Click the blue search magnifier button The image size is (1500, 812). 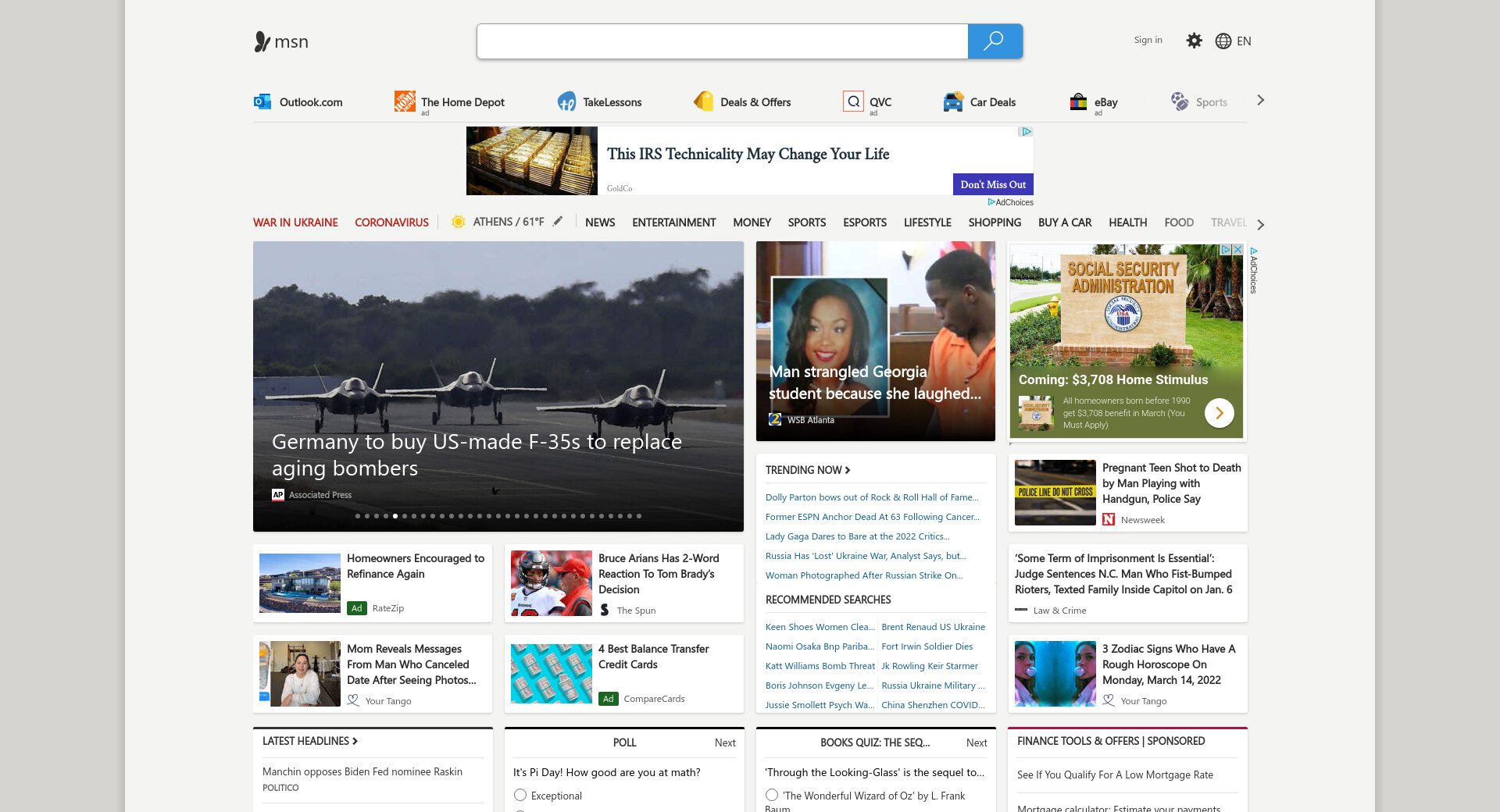[x=995, y=41]
